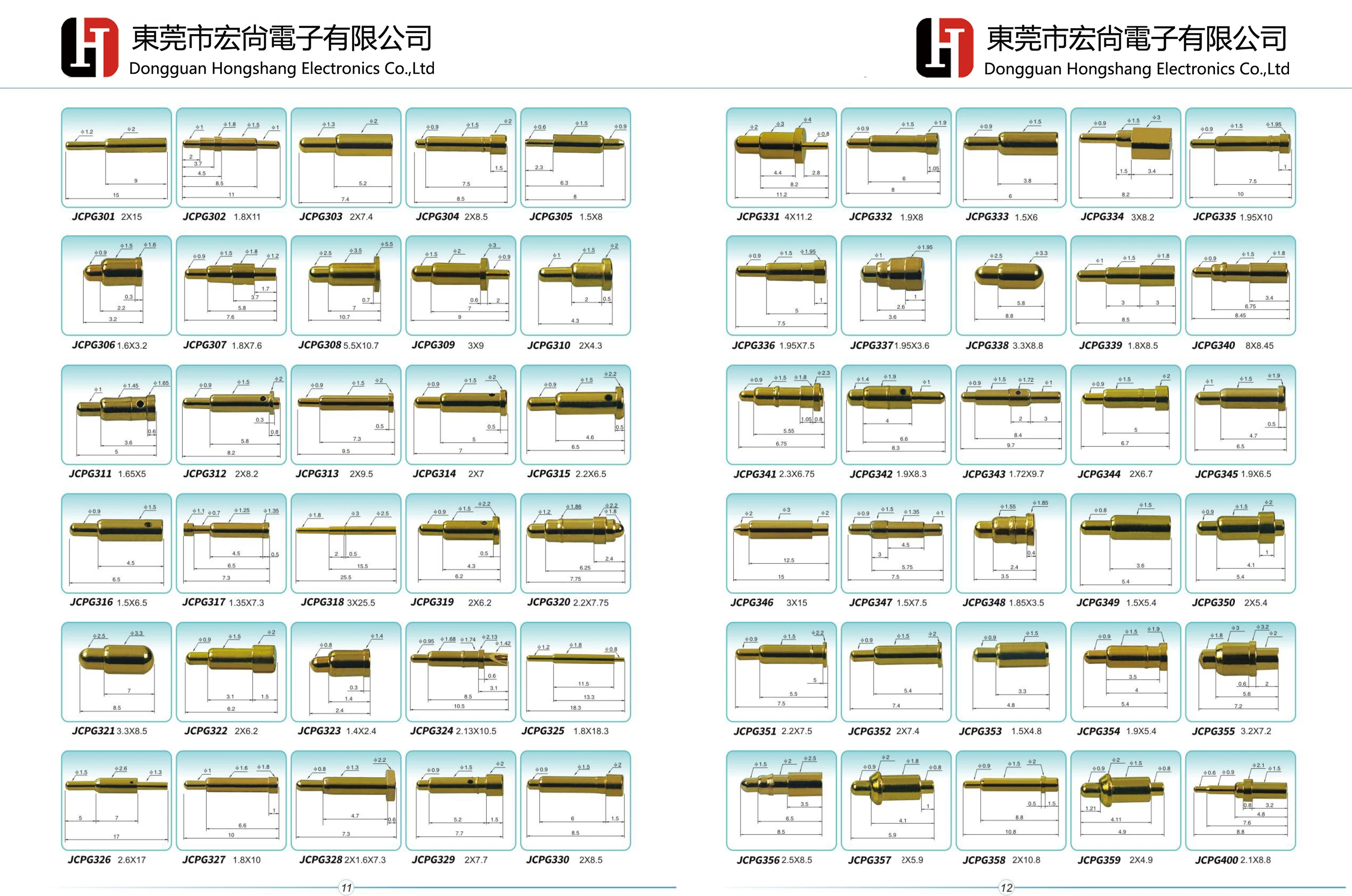Select the JCPG343 1.72X9.7 pin thumbnail

click(x=1011, y=415)
